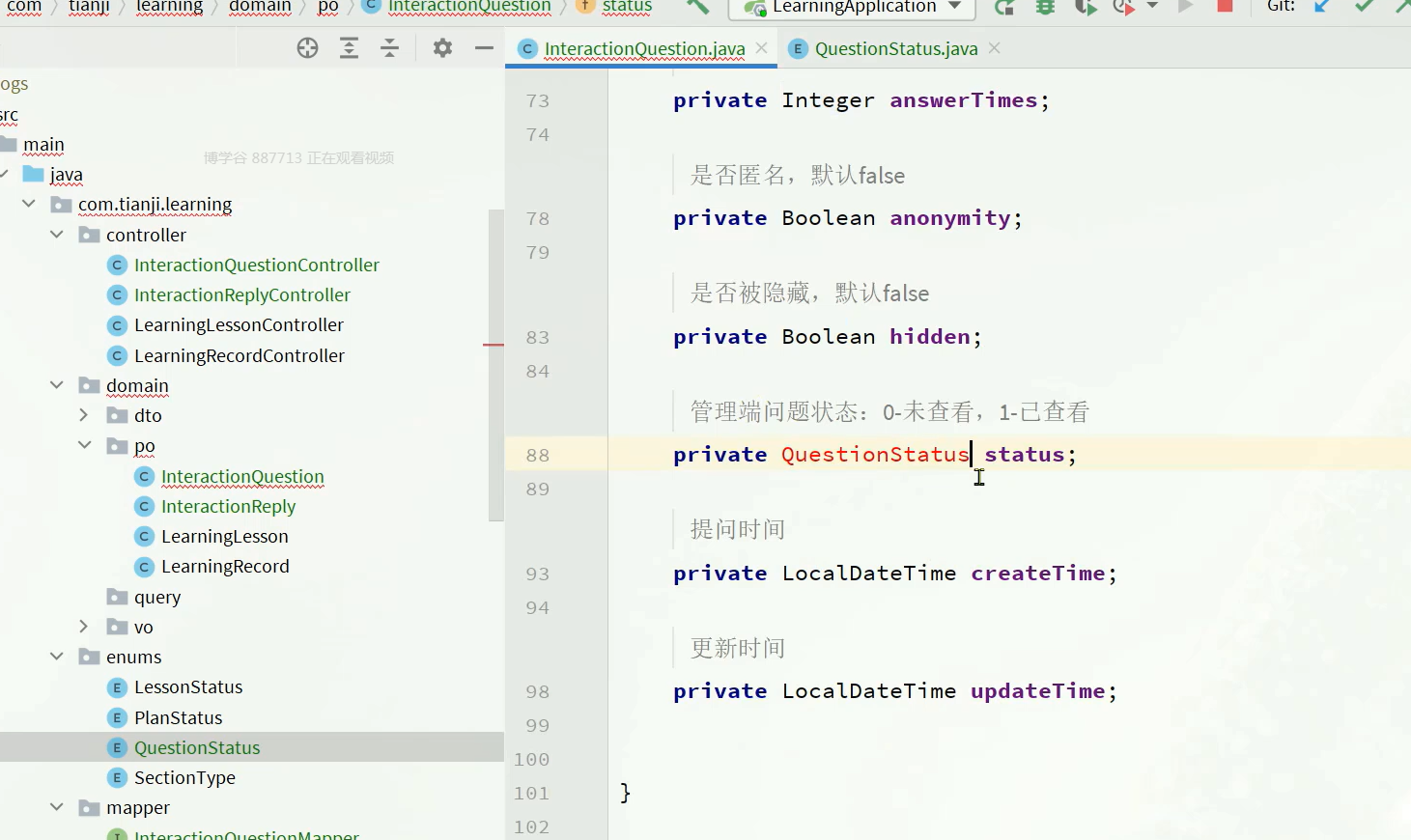Click the 'anonymity' field name in the editor
The width and height of the screenshot is (1411, 840).
pyautogui.click(x=949, y=218)
